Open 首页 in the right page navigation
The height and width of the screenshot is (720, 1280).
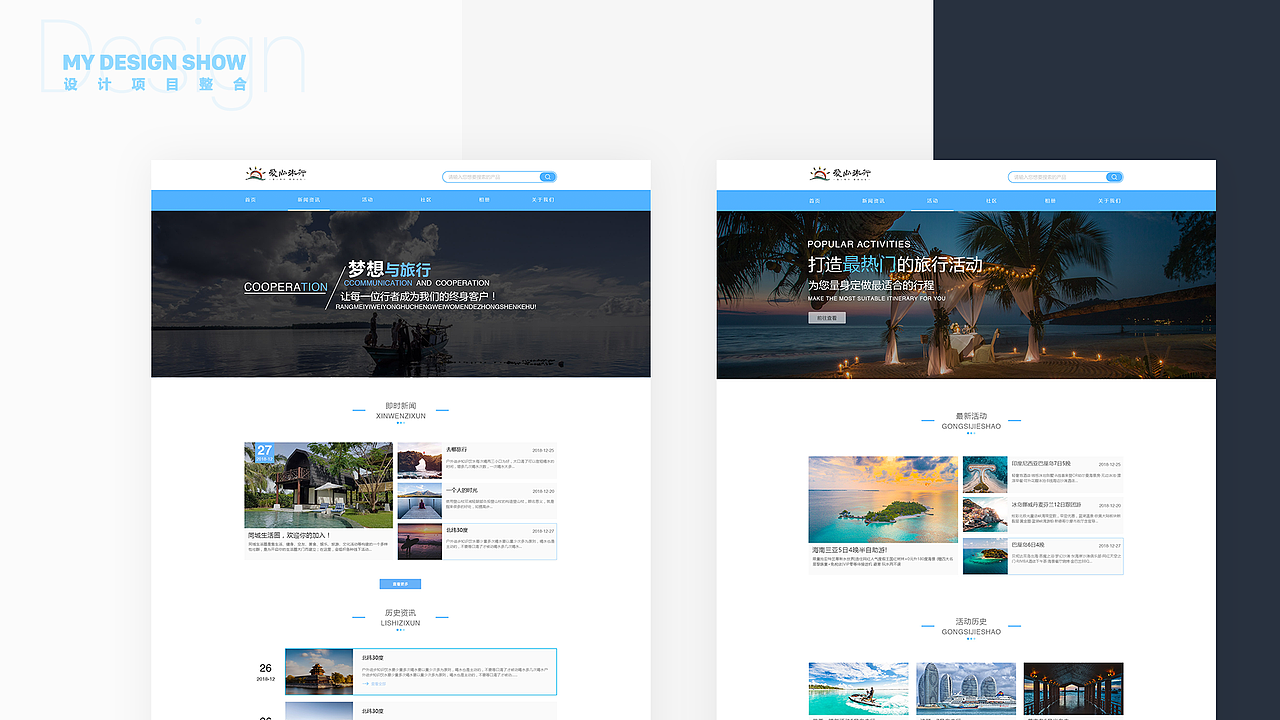tap(815, 201)
